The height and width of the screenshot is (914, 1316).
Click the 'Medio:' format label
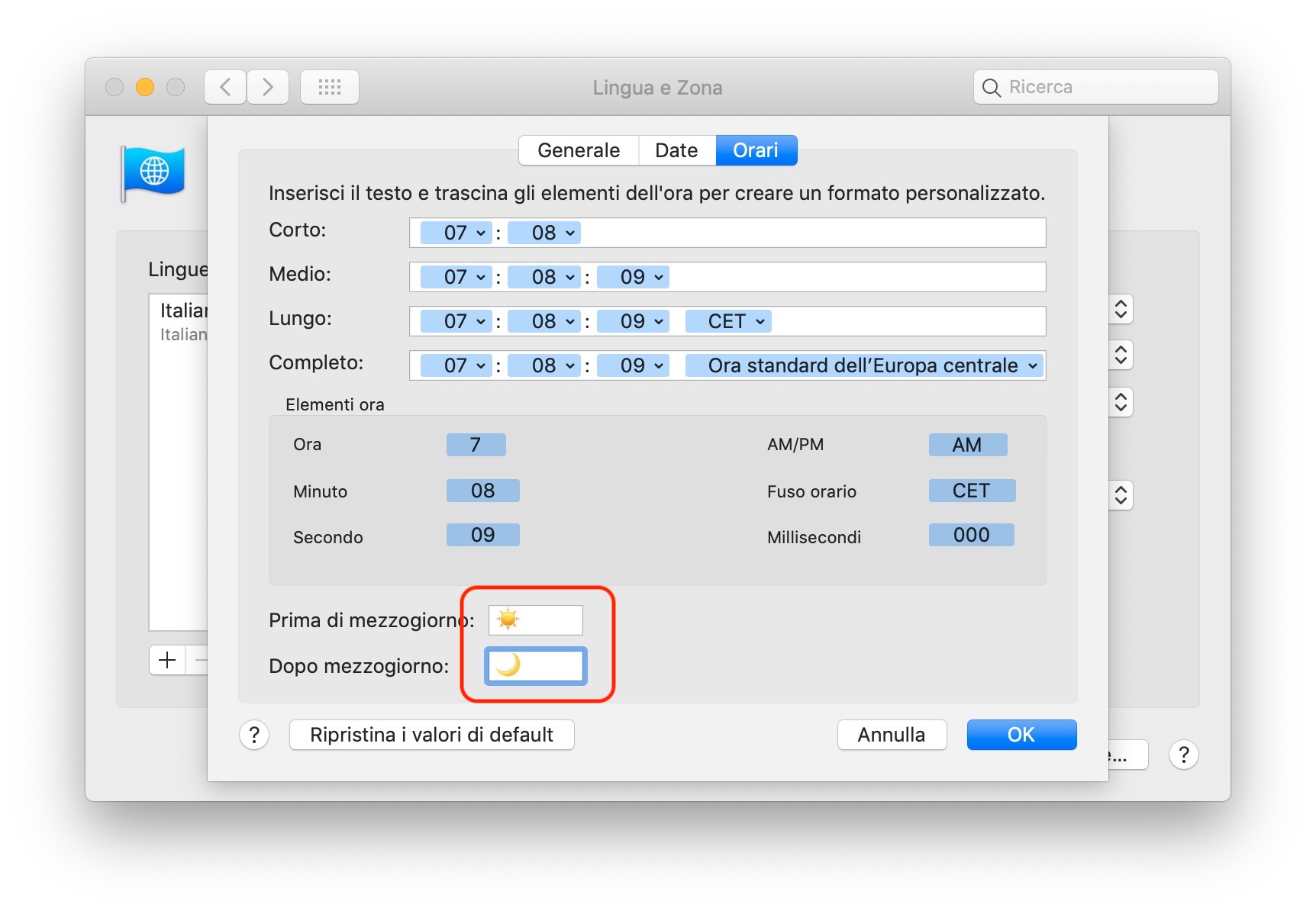(x=300, y=274)
